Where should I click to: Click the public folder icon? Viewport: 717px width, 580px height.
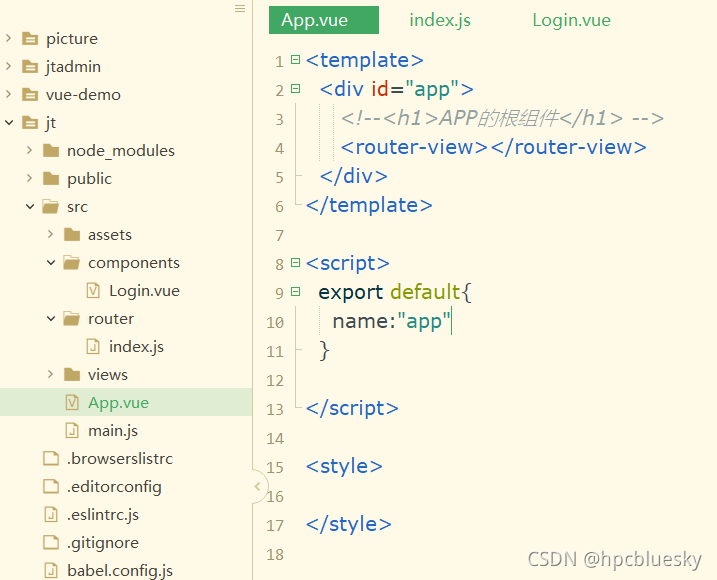point(51,178)
